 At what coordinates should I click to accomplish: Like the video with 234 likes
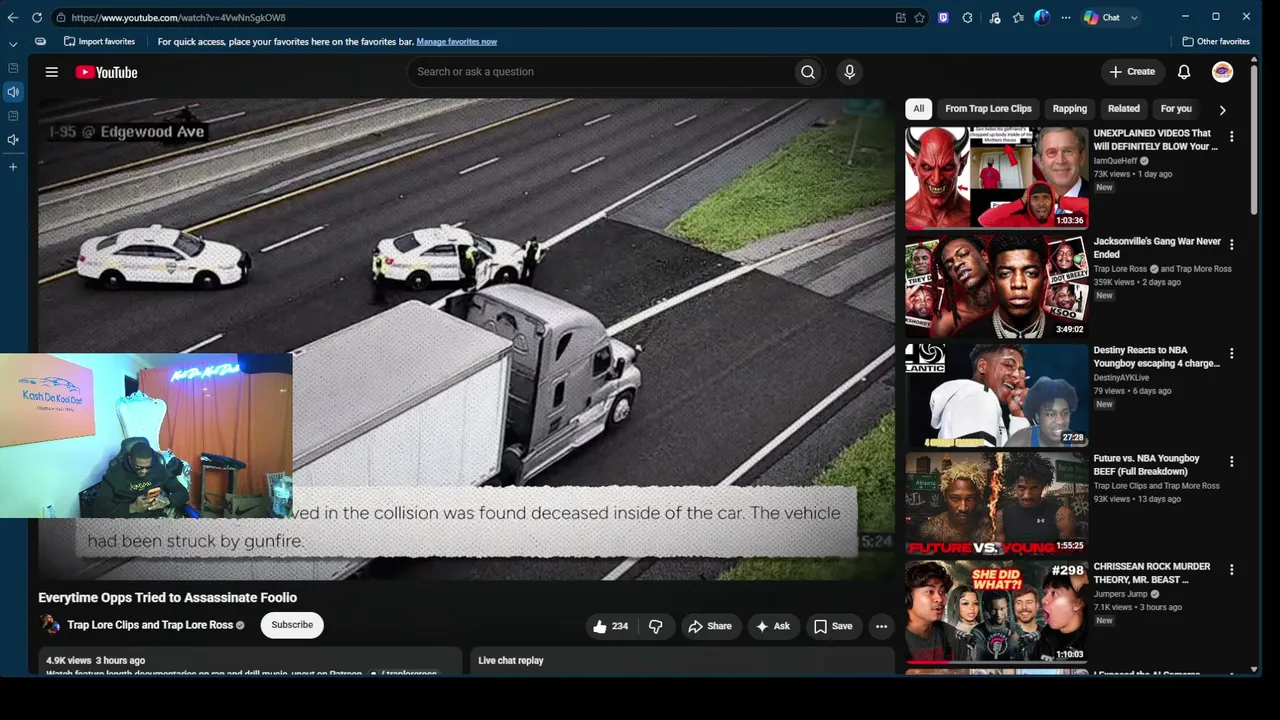pyautogui.click(x=610, y=626)
